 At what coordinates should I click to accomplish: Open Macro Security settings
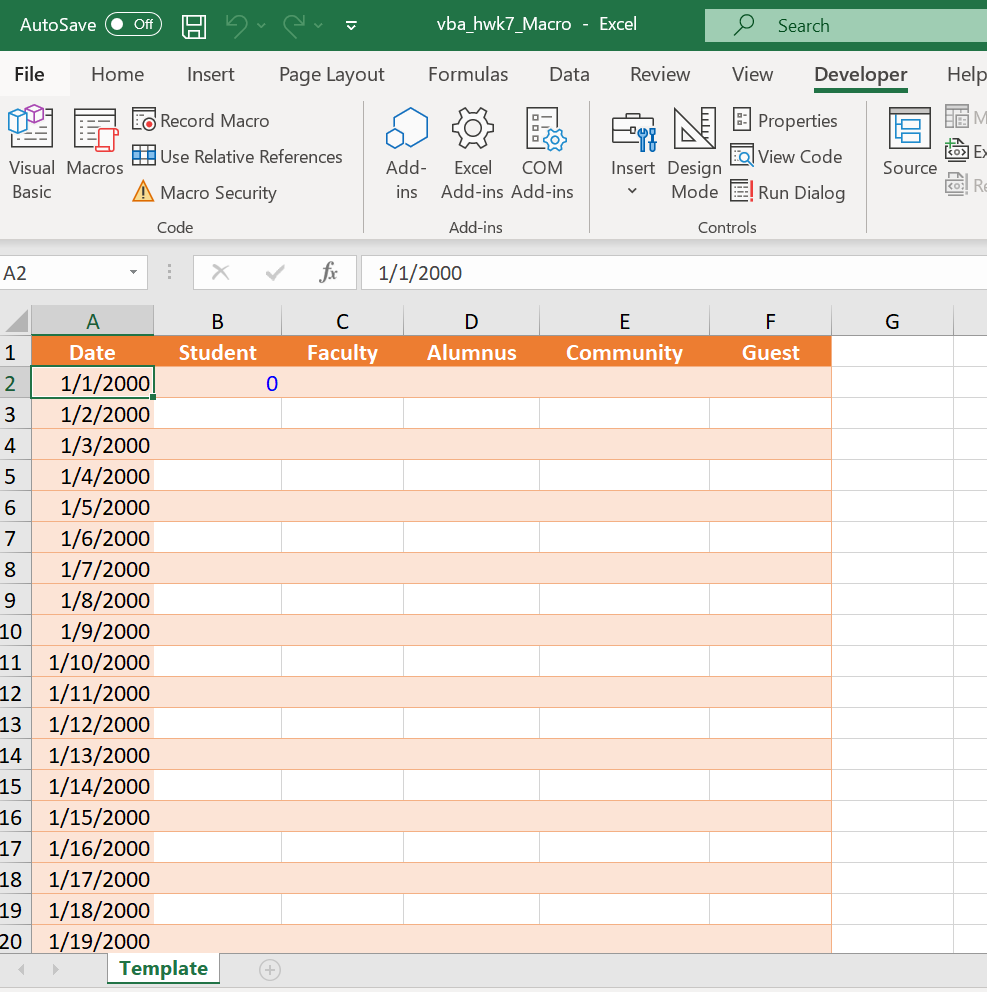click(x=205, y=193)
